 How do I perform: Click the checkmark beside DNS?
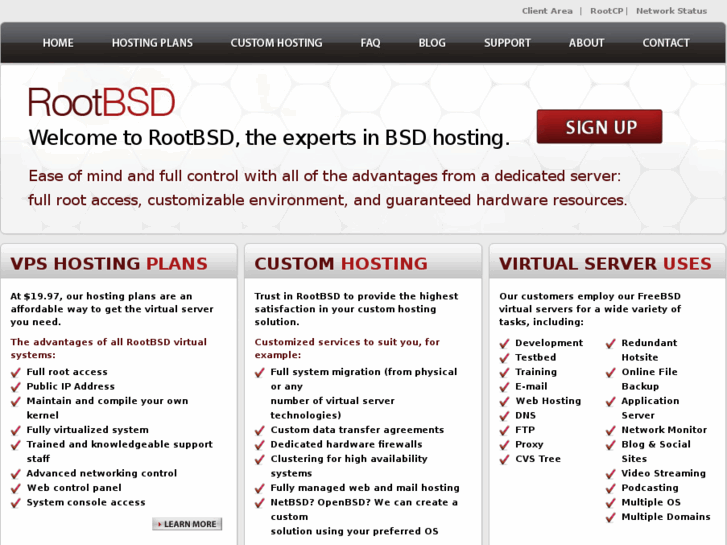(x=504, y=416)
